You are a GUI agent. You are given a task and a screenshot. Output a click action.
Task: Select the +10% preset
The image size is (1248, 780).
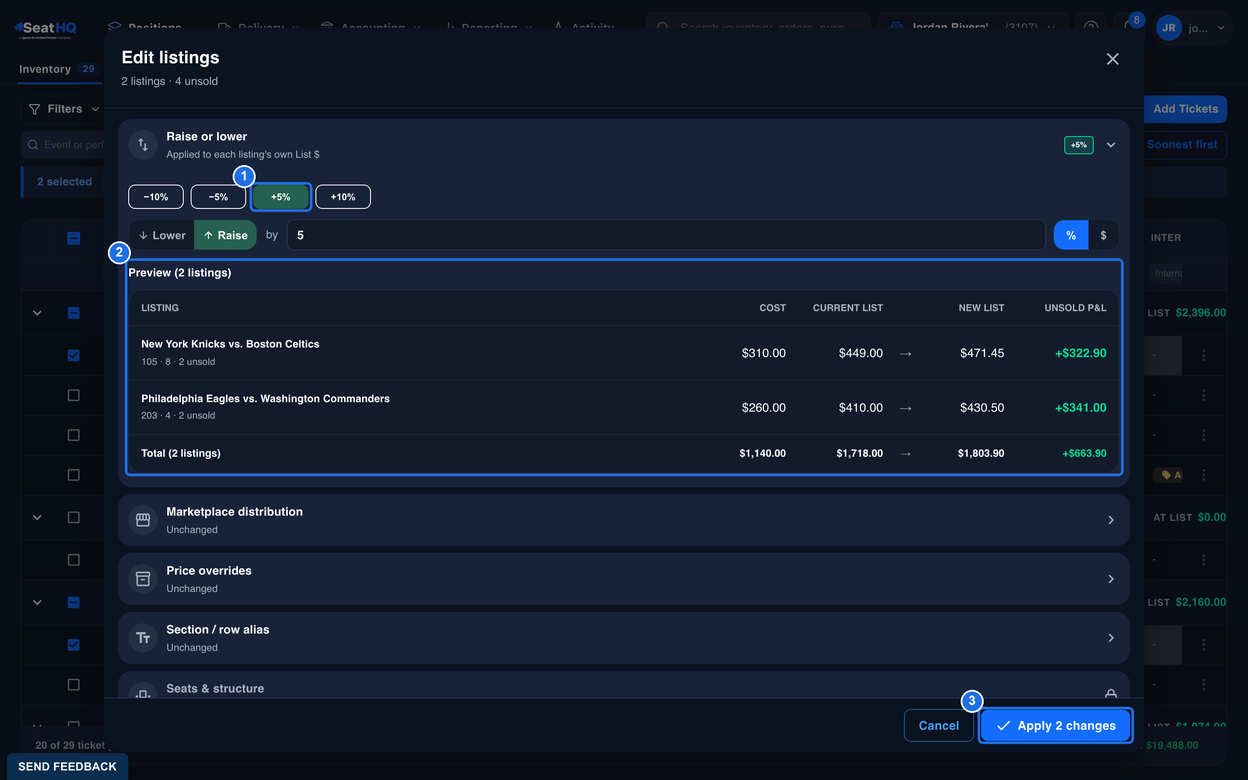343,197
